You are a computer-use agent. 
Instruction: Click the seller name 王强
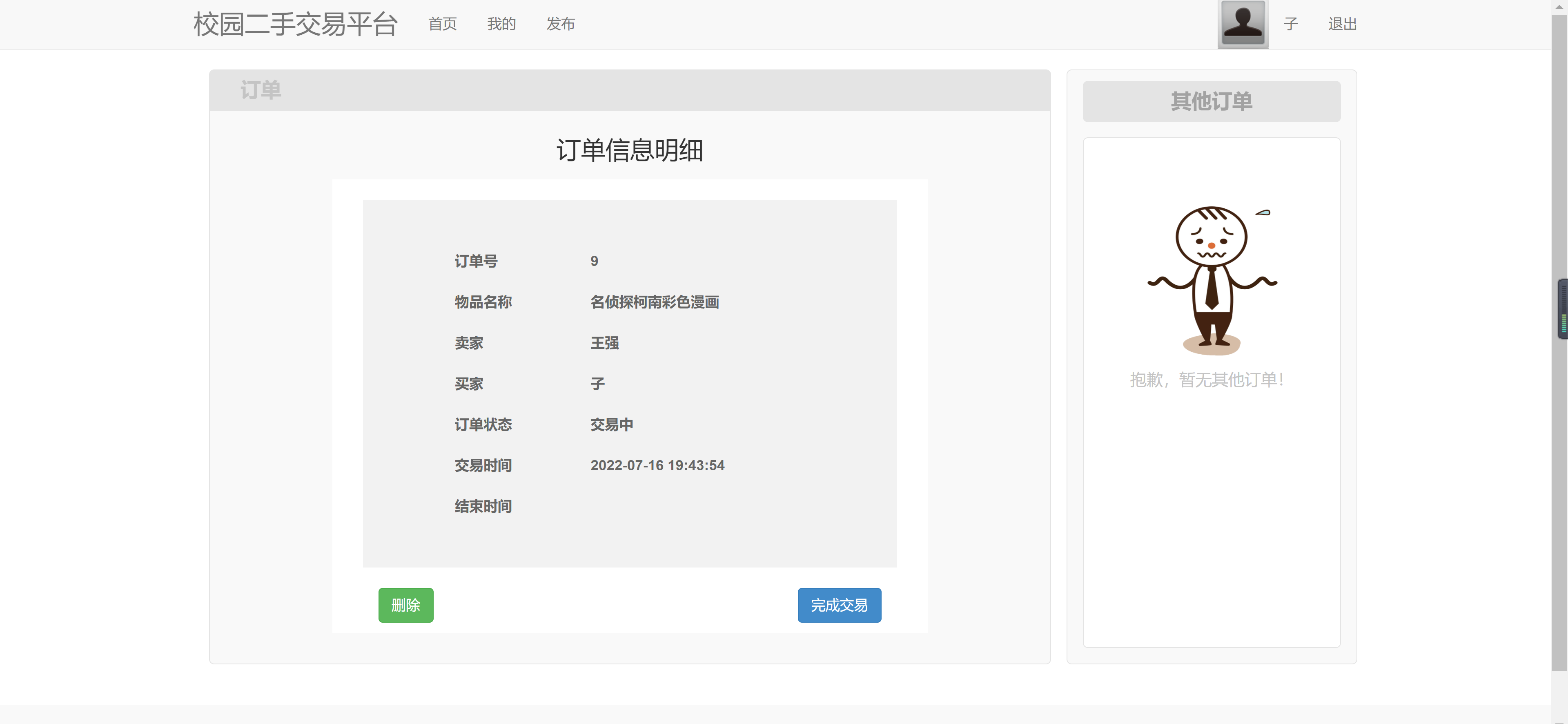[604, 343]
